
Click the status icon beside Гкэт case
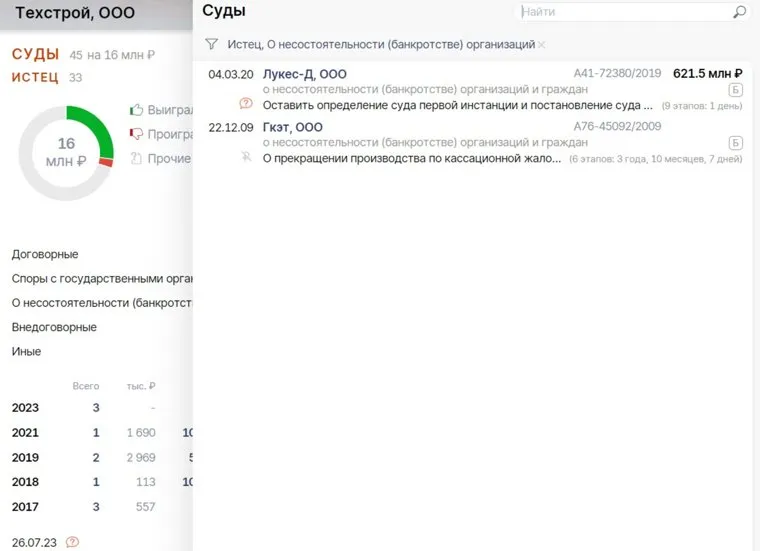(246, 157)
